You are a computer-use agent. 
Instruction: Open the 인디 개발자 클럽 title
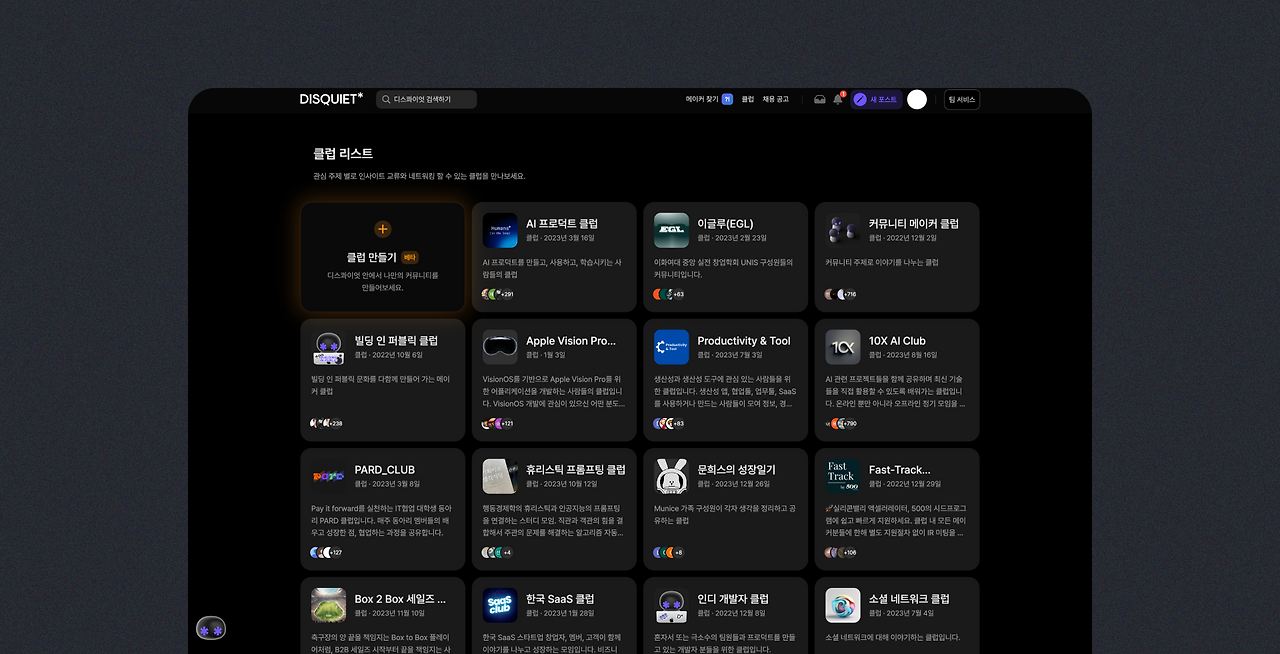[x=733, y=599]
